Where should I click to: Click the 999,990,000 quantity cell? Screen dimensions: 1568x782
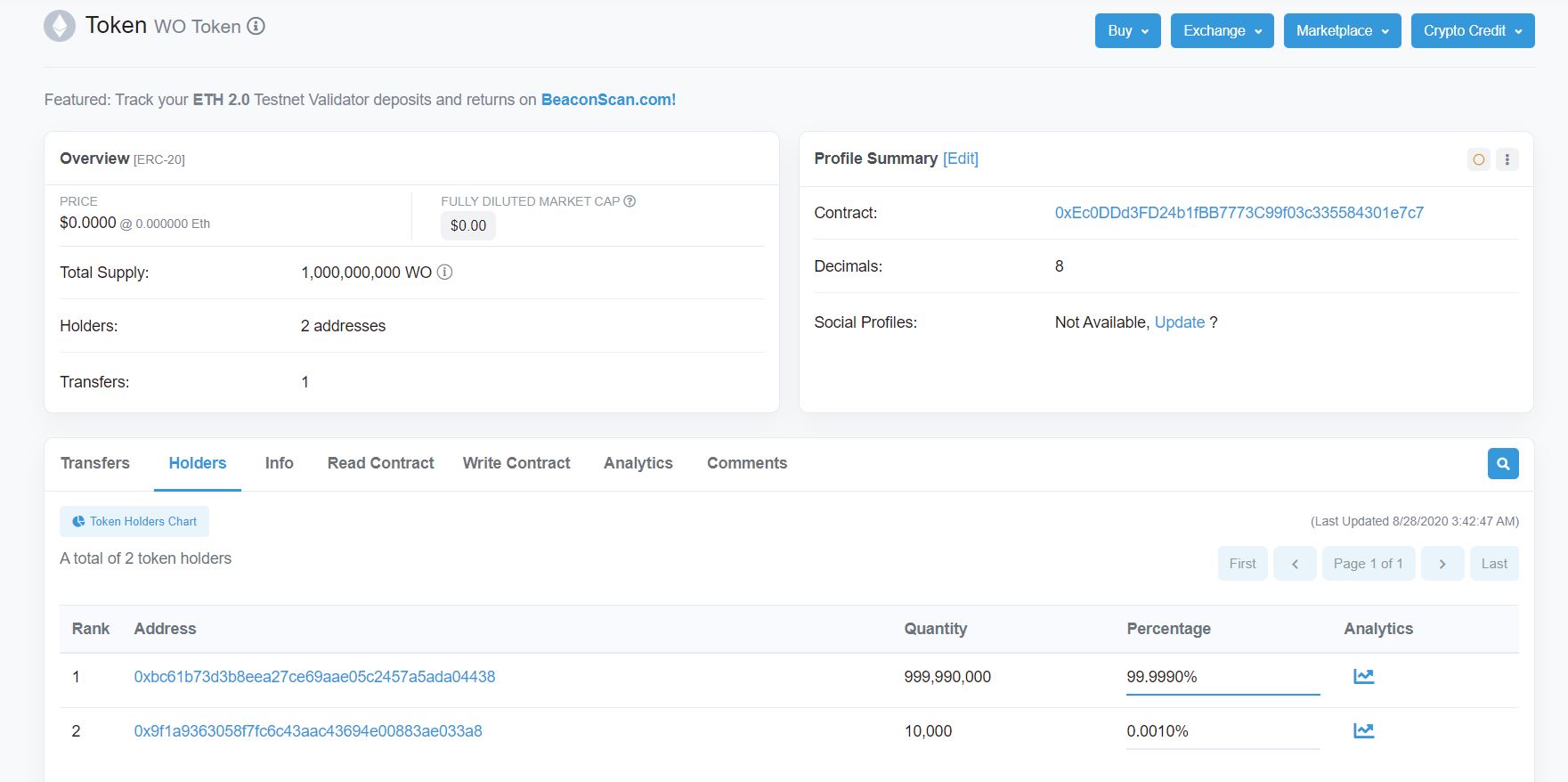[947, 677]
